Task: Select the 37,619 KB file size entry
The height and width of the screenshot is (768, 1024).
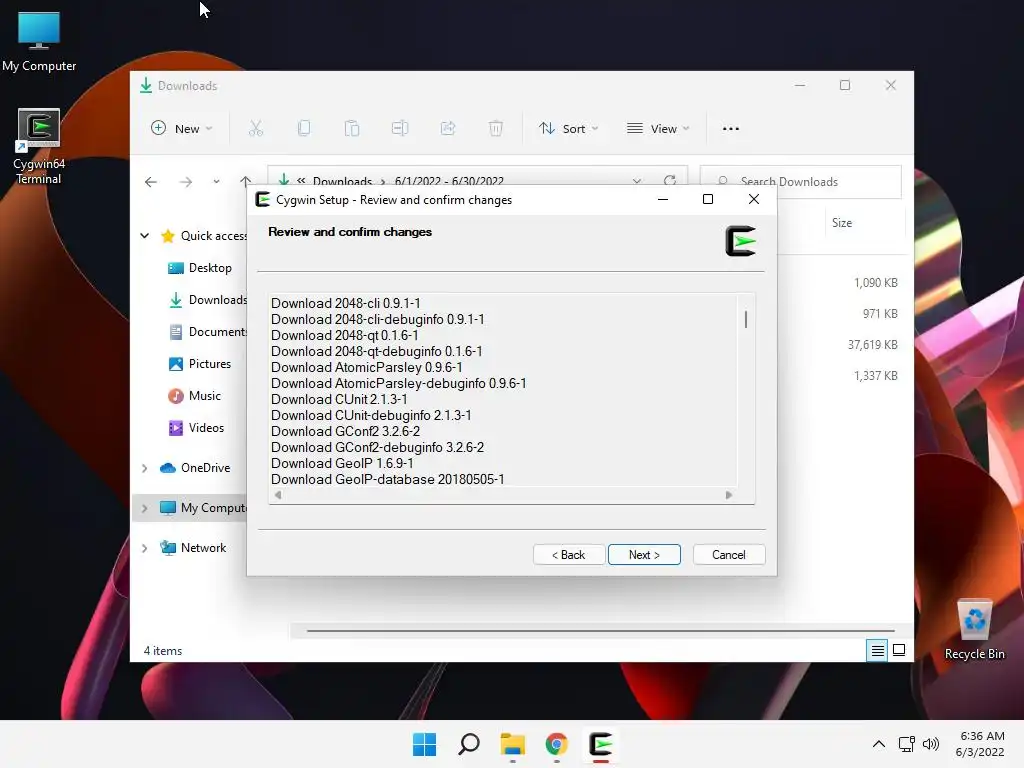Action: [872, 345]
